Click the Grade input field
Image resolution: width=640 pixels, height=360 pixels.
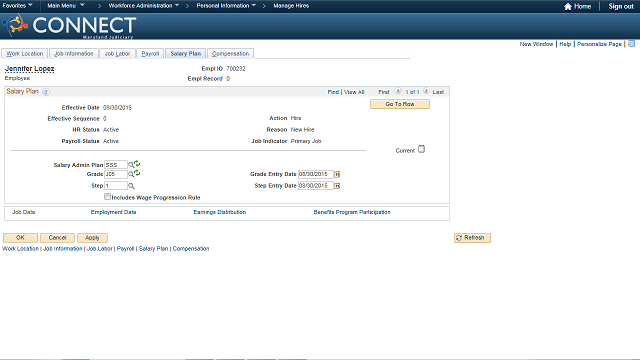click(116, 174)
